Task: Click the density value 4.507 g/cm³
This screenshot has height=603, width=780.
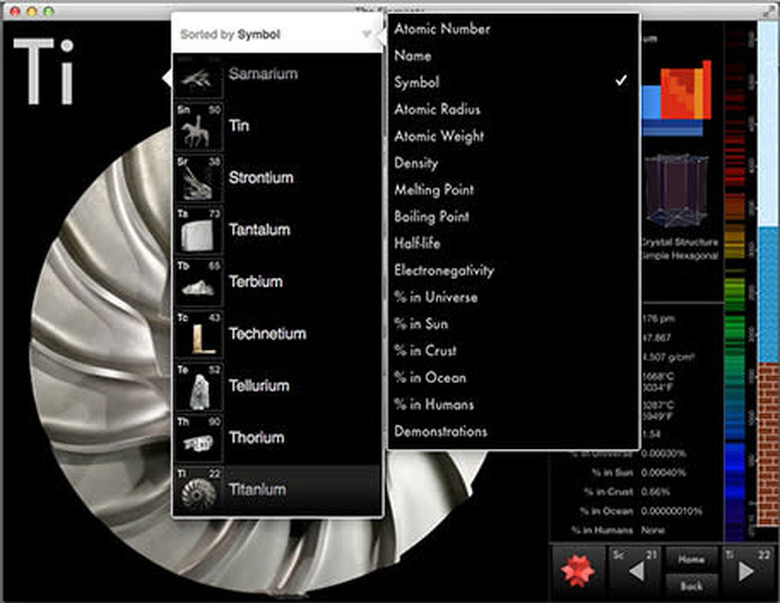Action: pyautogui.click(x=668, y=357)
